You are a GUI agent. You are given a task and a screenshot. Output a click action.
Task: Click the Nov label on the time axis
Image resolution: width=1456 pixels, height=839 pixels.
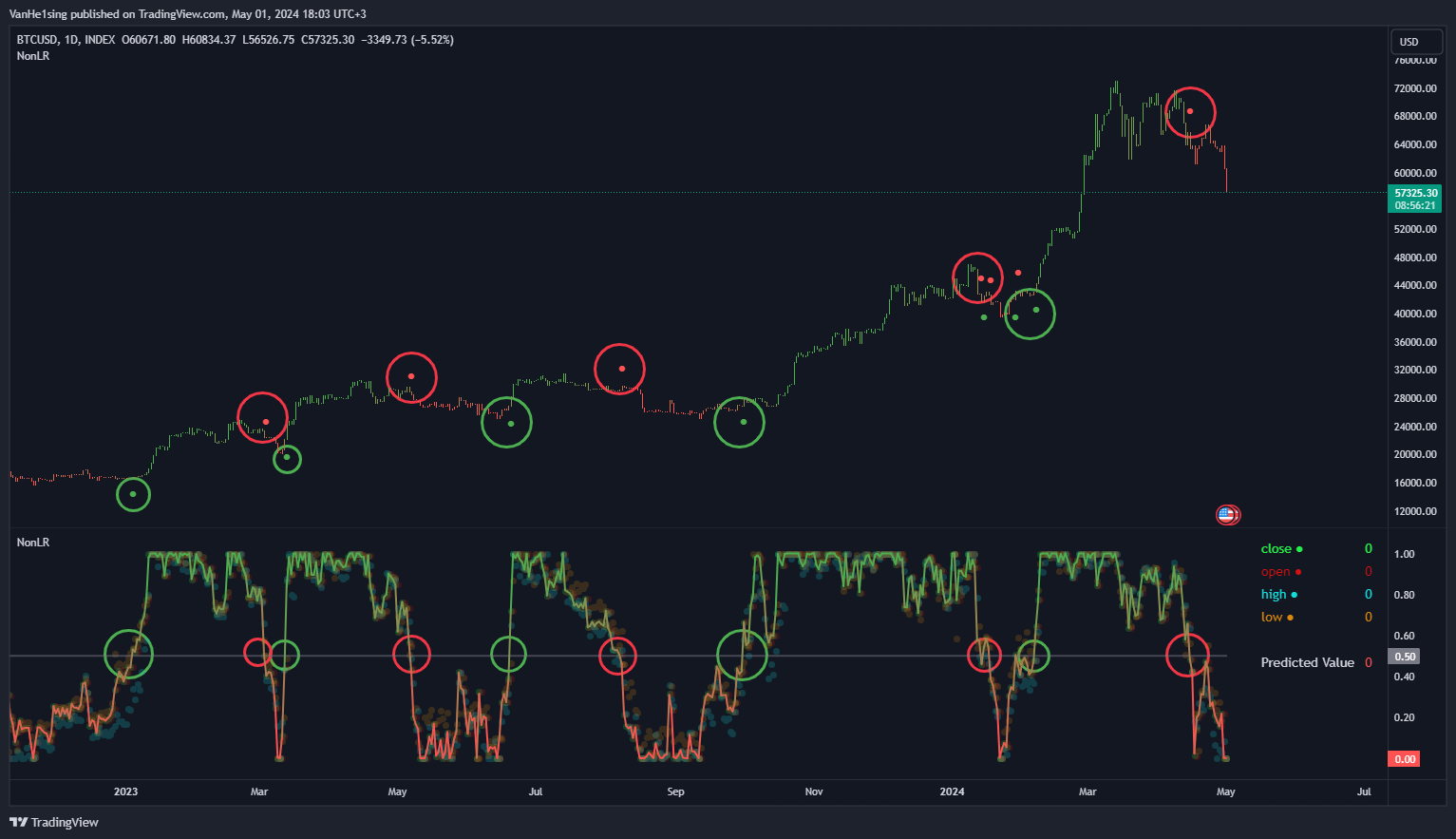pos(814,791)
